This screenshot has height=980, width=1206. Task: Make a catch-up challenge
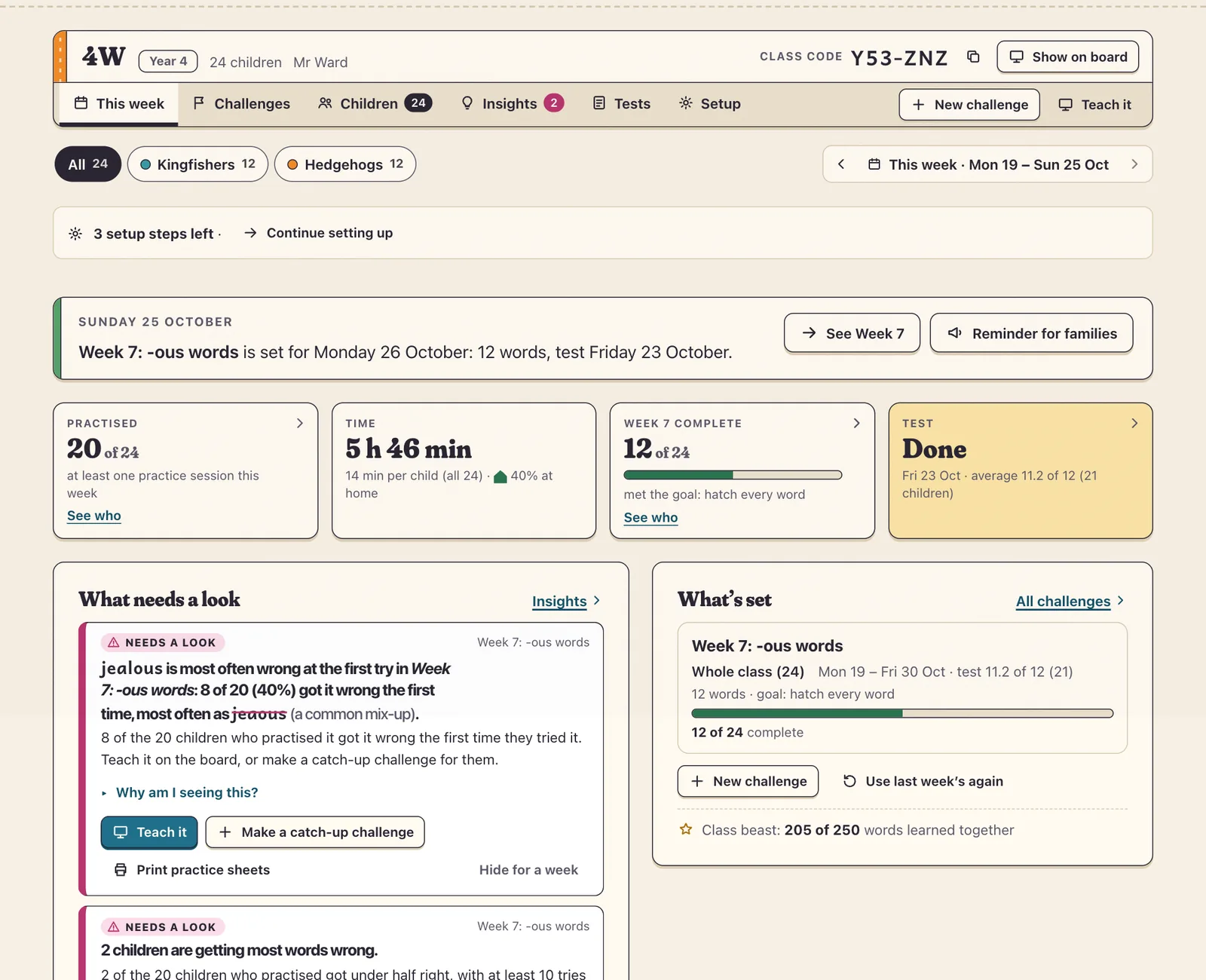click(315, 832)
